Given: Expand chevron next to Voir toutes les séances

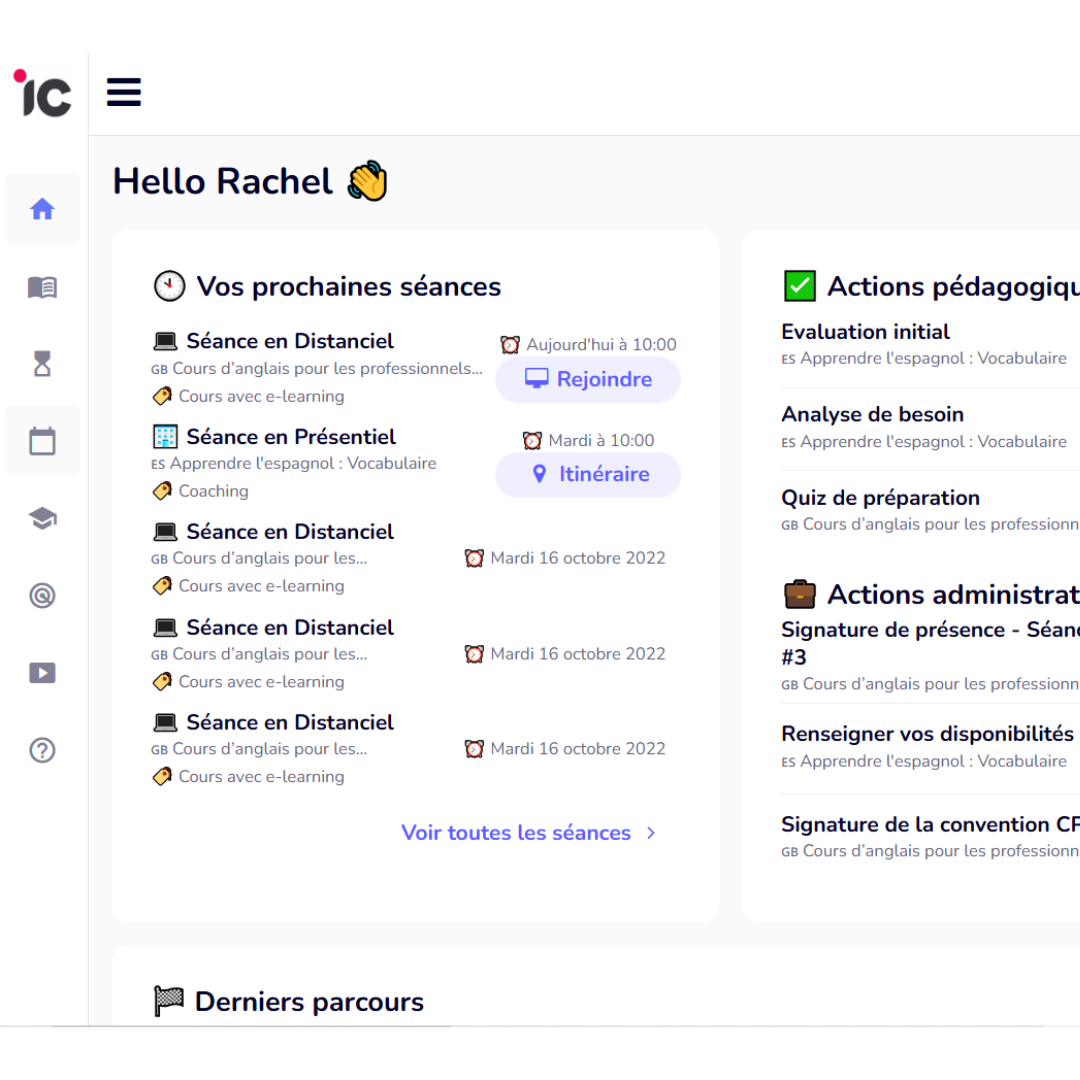Looking at the screenshot, I should click(x=651, y=833).
